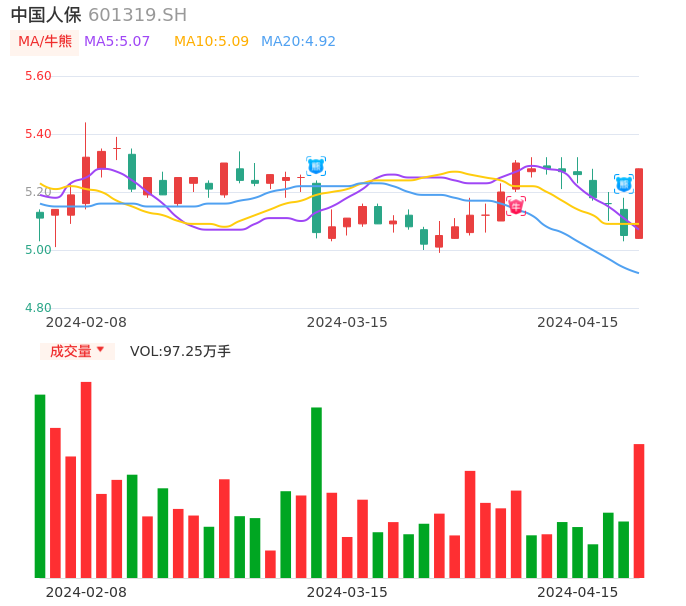Click the MA20:4.92 legend label
Screen dimensions: 686x606
coord(298,42)
